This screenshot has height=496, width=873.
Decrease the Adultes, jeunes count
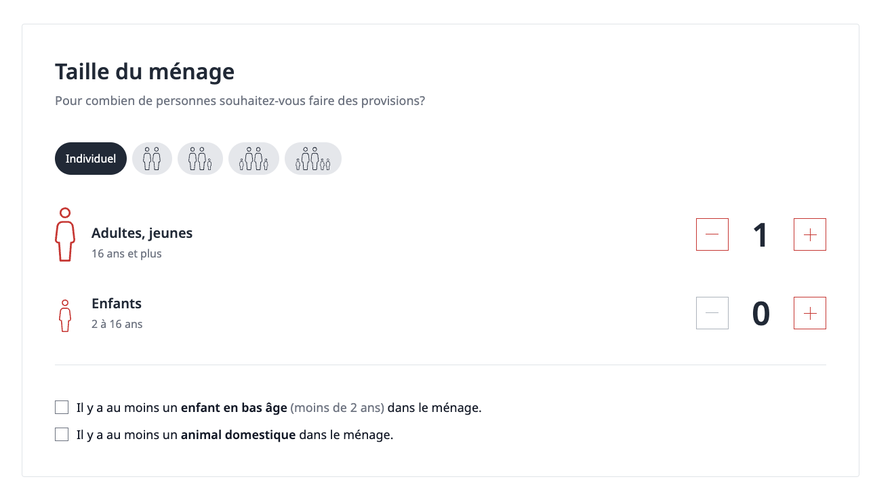click(x=712, y=235)
